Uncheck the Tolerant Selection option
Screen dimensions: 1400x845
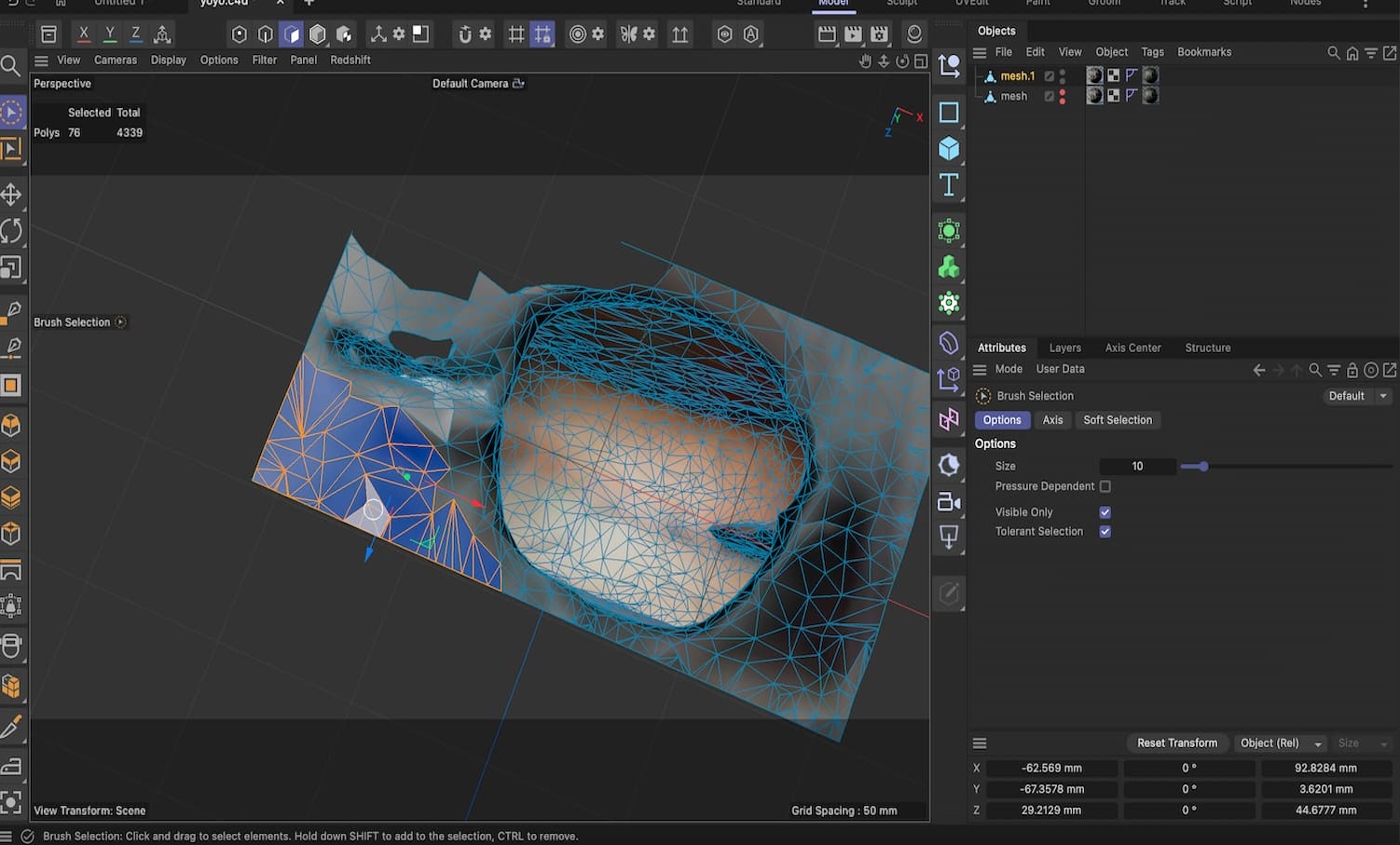(x=1105, y=531)
